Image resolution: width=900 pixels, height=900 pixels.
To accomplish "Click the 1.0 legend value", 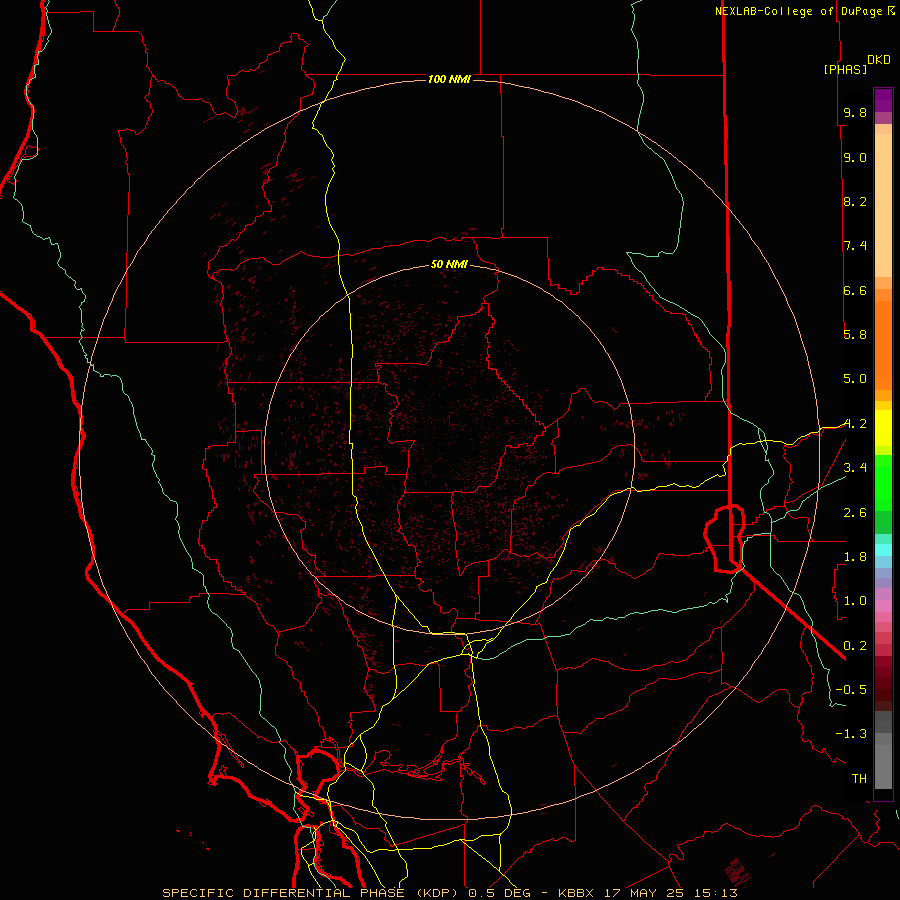I will 855,601.
